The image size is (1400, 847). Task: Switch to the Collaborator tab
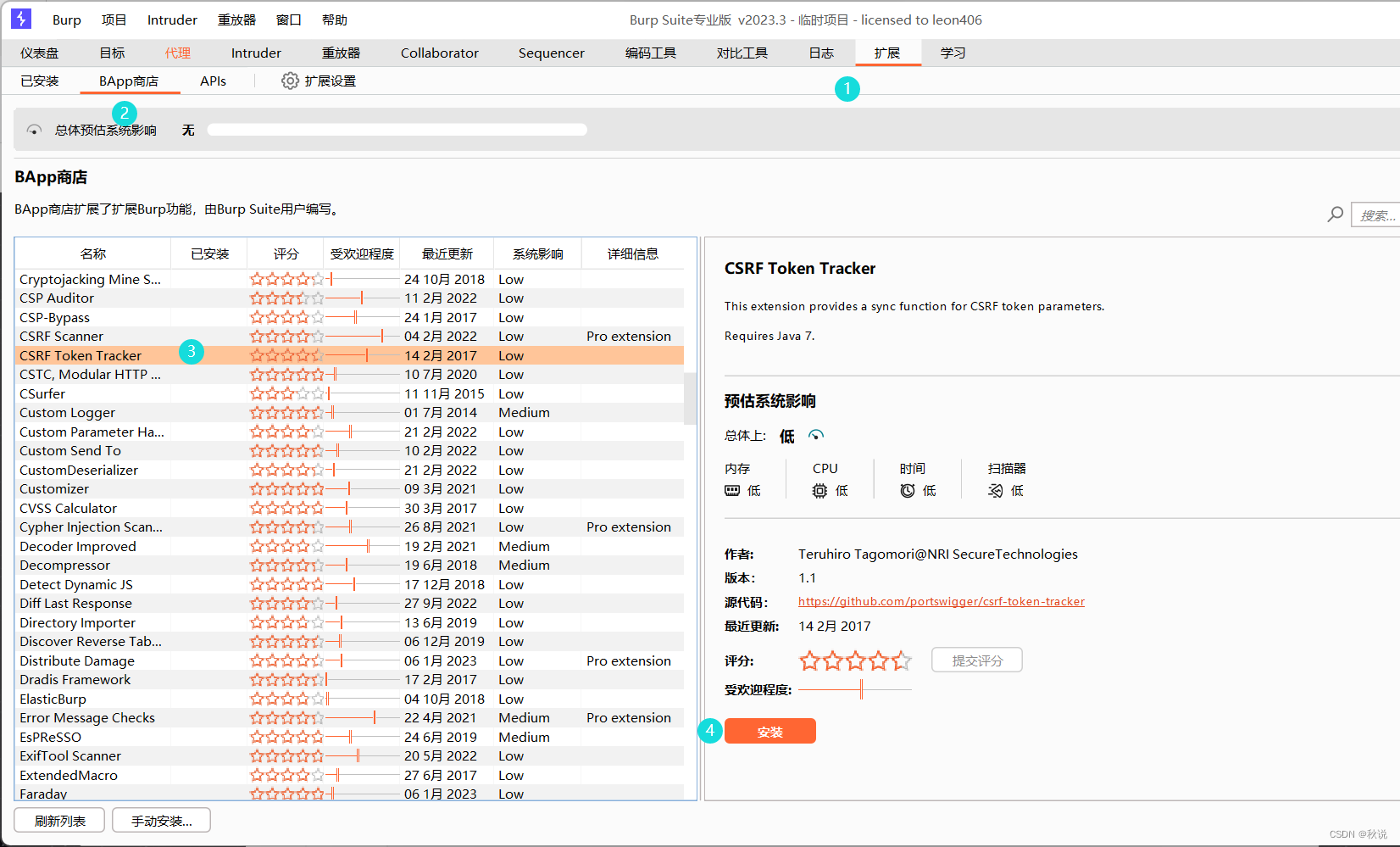[440, 53]
